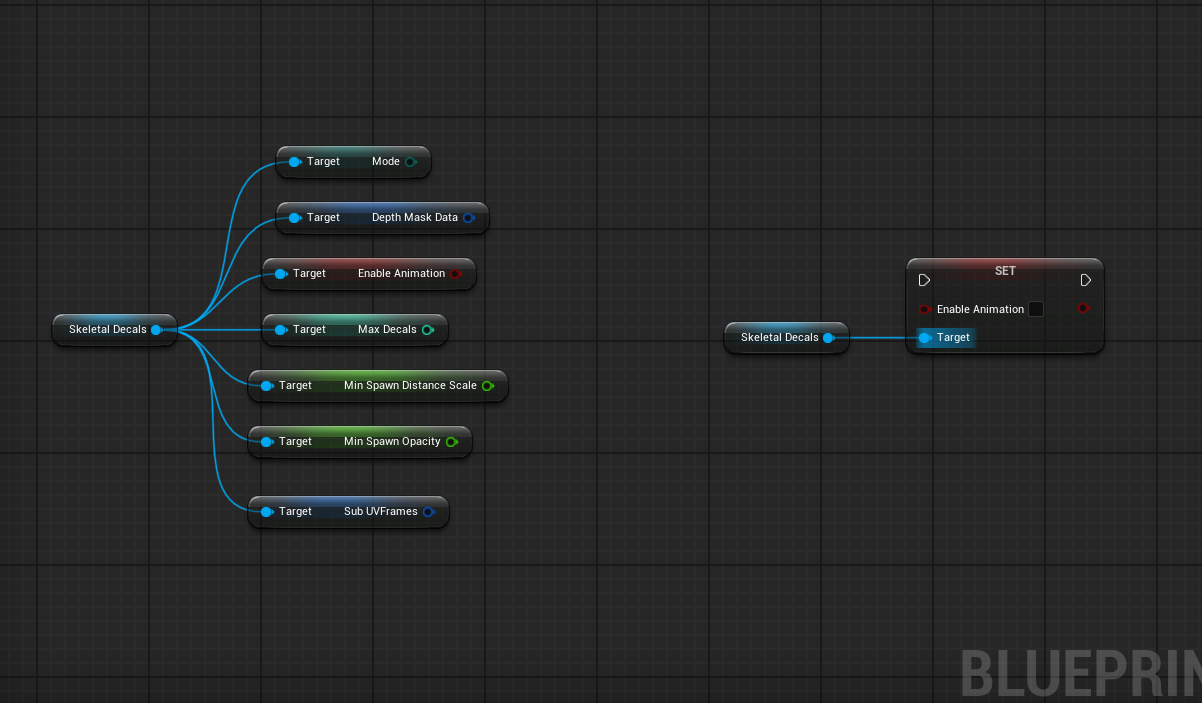Click Target pin of Min Spawn Distance Scale node
Screen dimensions: 1202x703
tap(267, 386)
